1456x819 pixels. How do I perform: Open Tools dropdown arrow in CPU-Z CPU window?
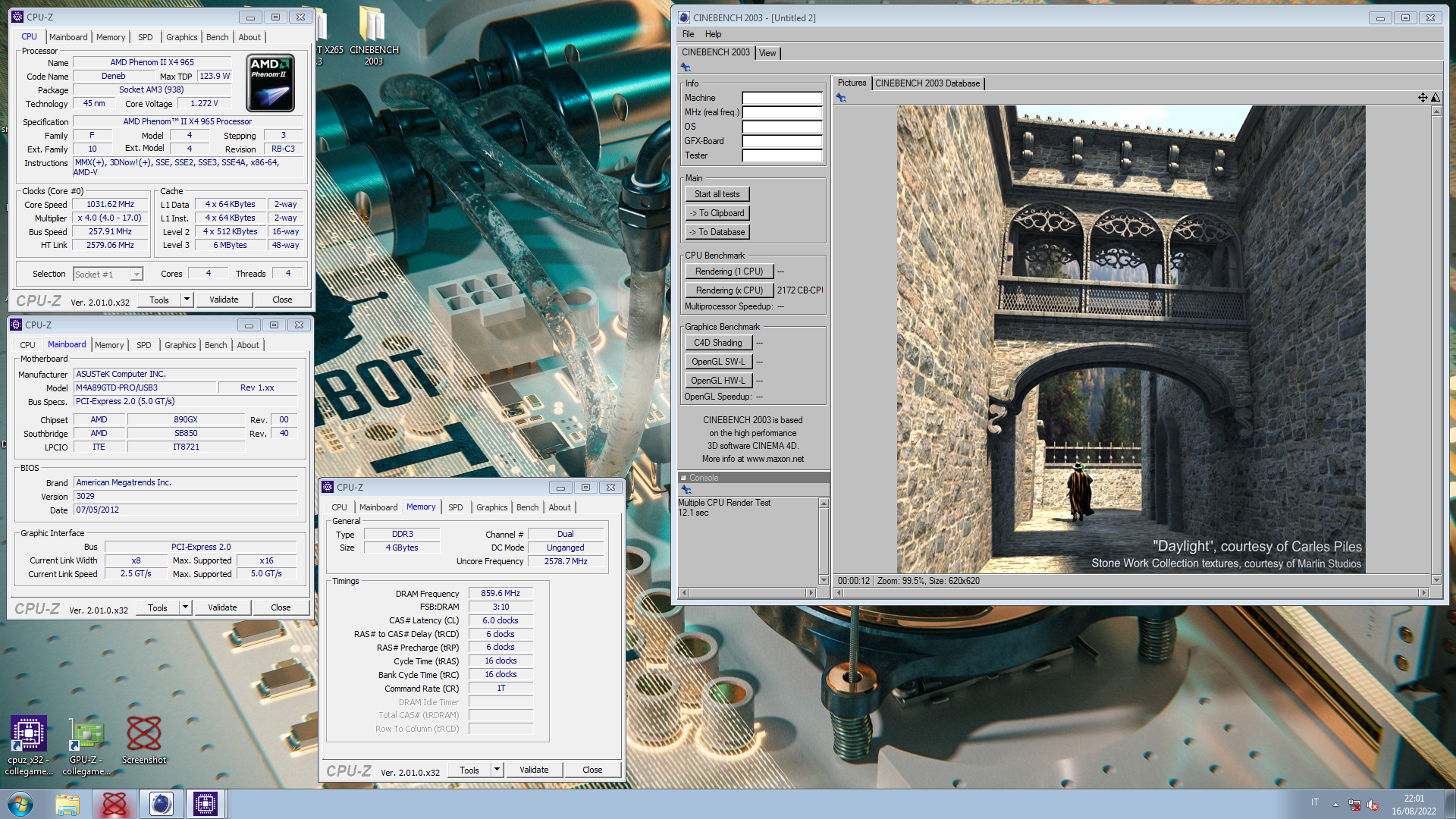(187, 300)
